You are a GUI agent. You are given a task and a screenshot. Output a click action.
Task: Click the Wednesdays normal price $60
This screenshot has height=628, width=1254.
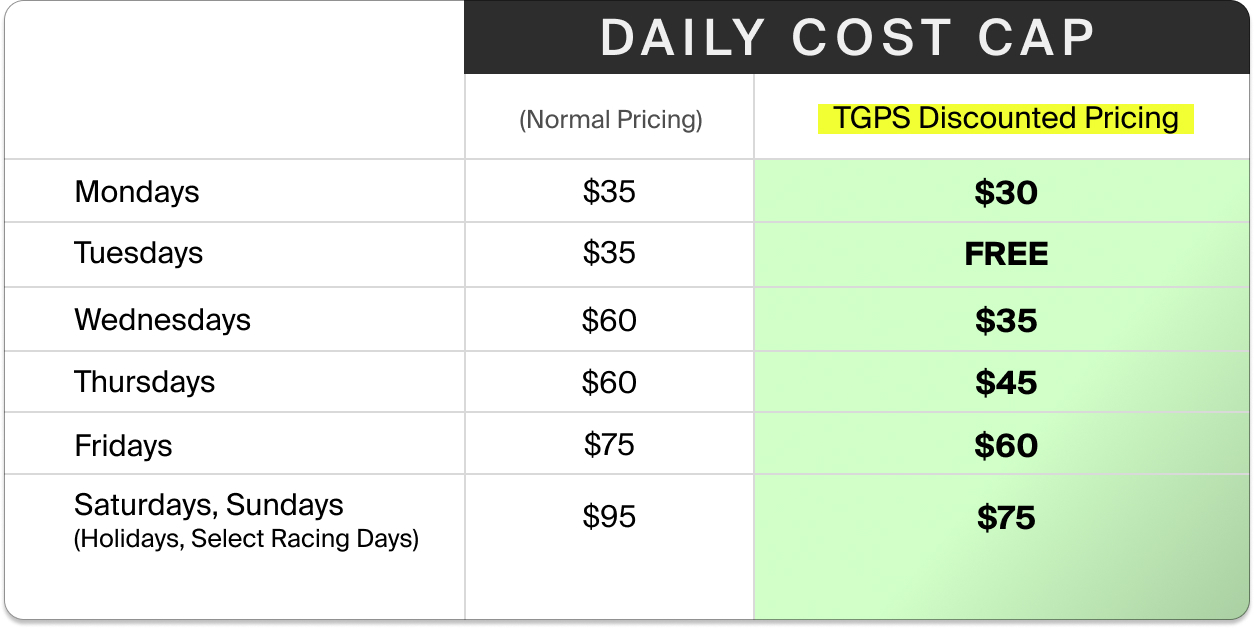click(x=609, y=320)
